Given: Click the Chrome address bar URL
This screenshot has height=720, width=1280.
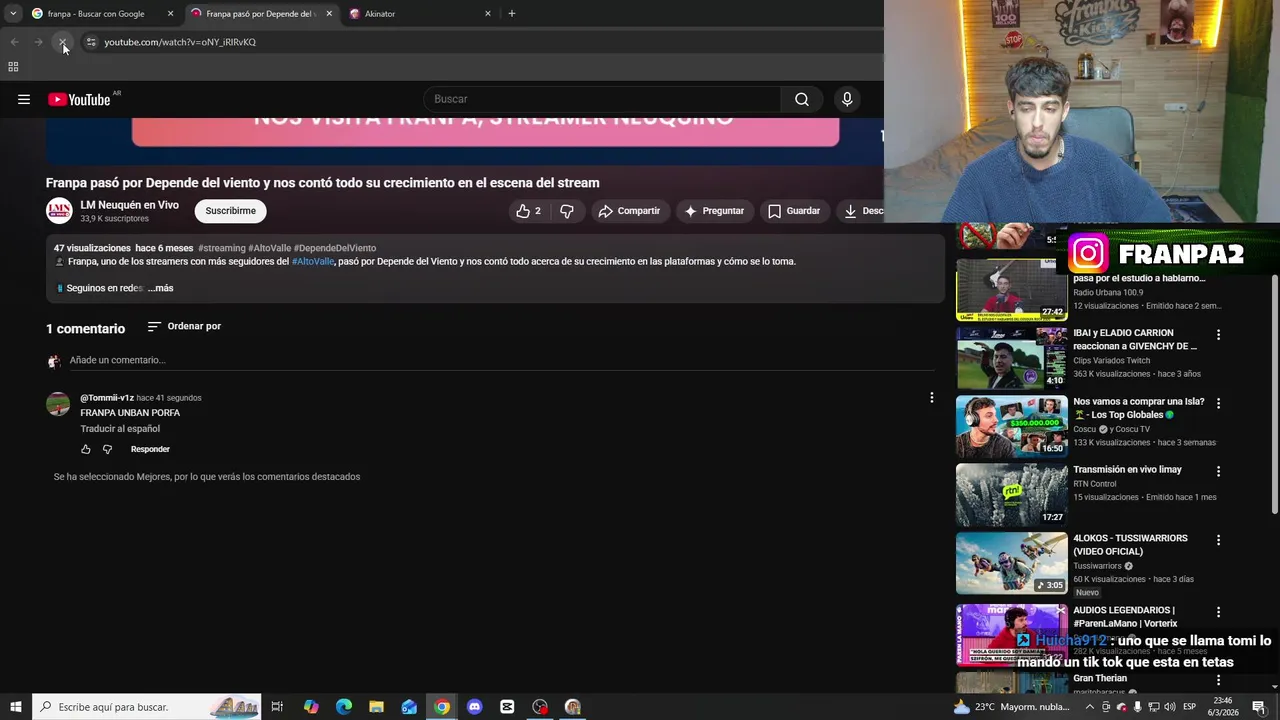Looking at the screenshot, I should point(180,42).
